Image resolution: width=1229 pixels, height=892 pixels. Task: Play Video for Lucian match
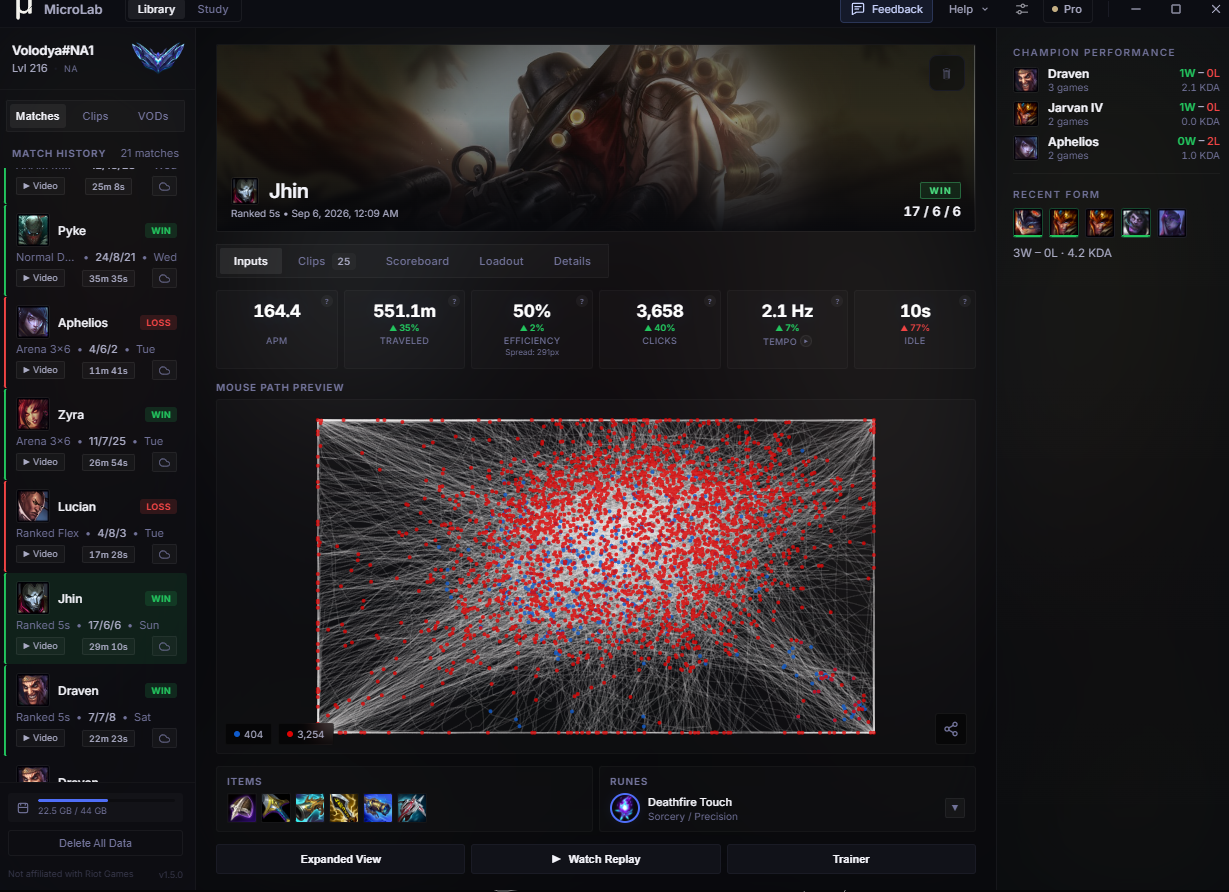point(41,554)
